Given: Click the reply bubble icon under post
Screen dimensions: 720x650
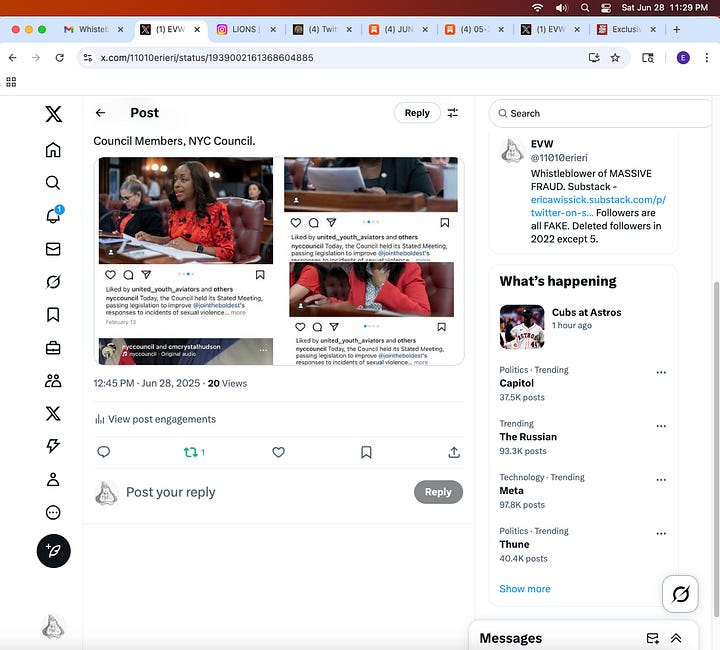Looking at the screenshot, I should pos(104,452).
